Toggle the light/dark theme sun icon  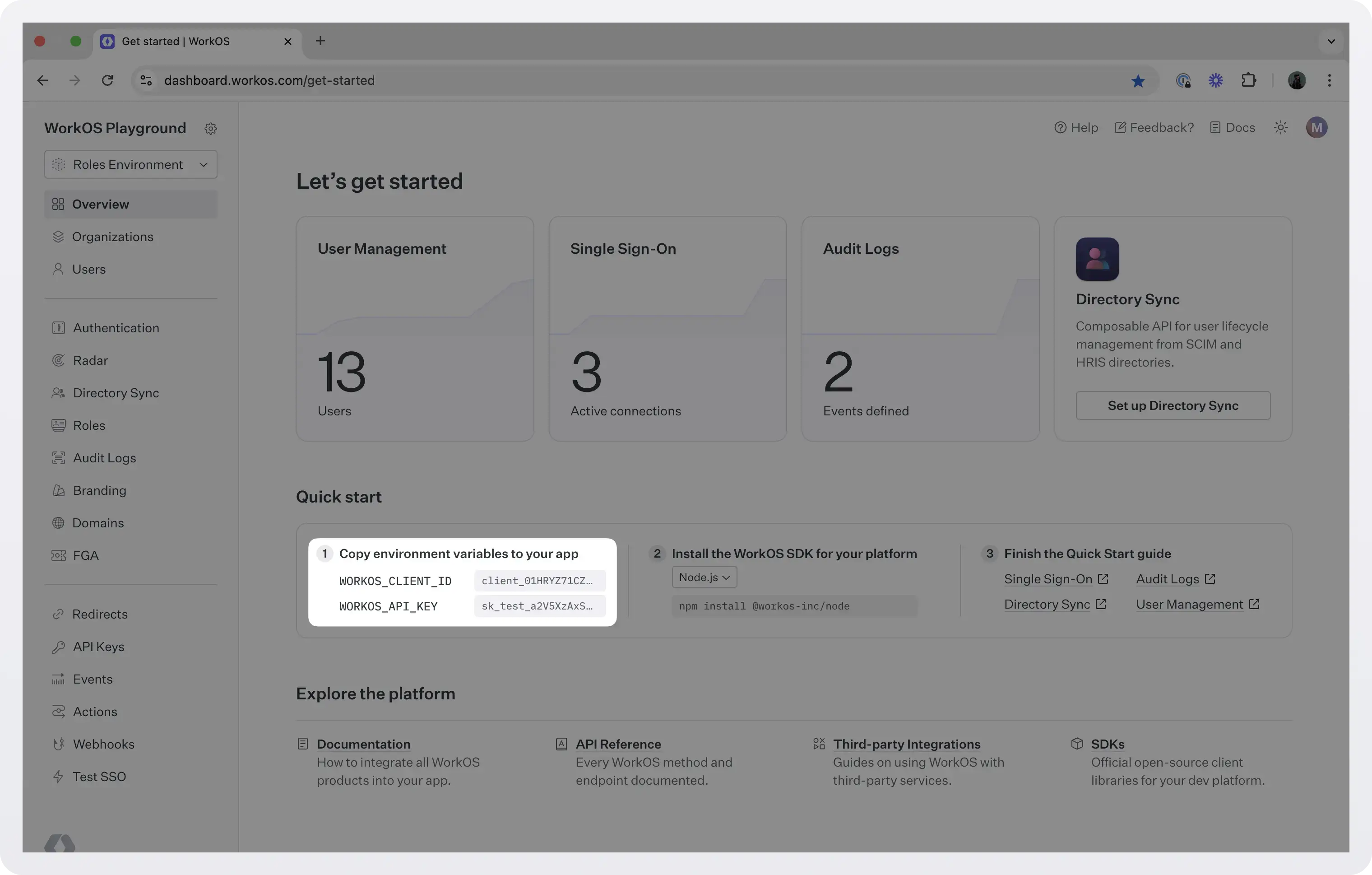pyautogui.click(x=1281, y=128)
